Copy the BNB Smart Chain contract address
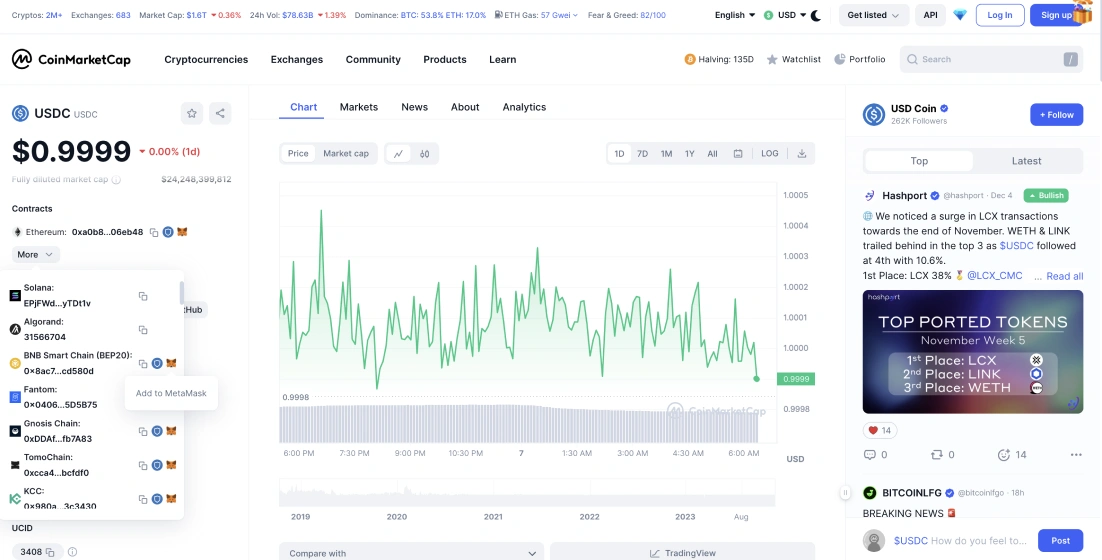This screenshot has width=1102, height=560. point(143,363)
